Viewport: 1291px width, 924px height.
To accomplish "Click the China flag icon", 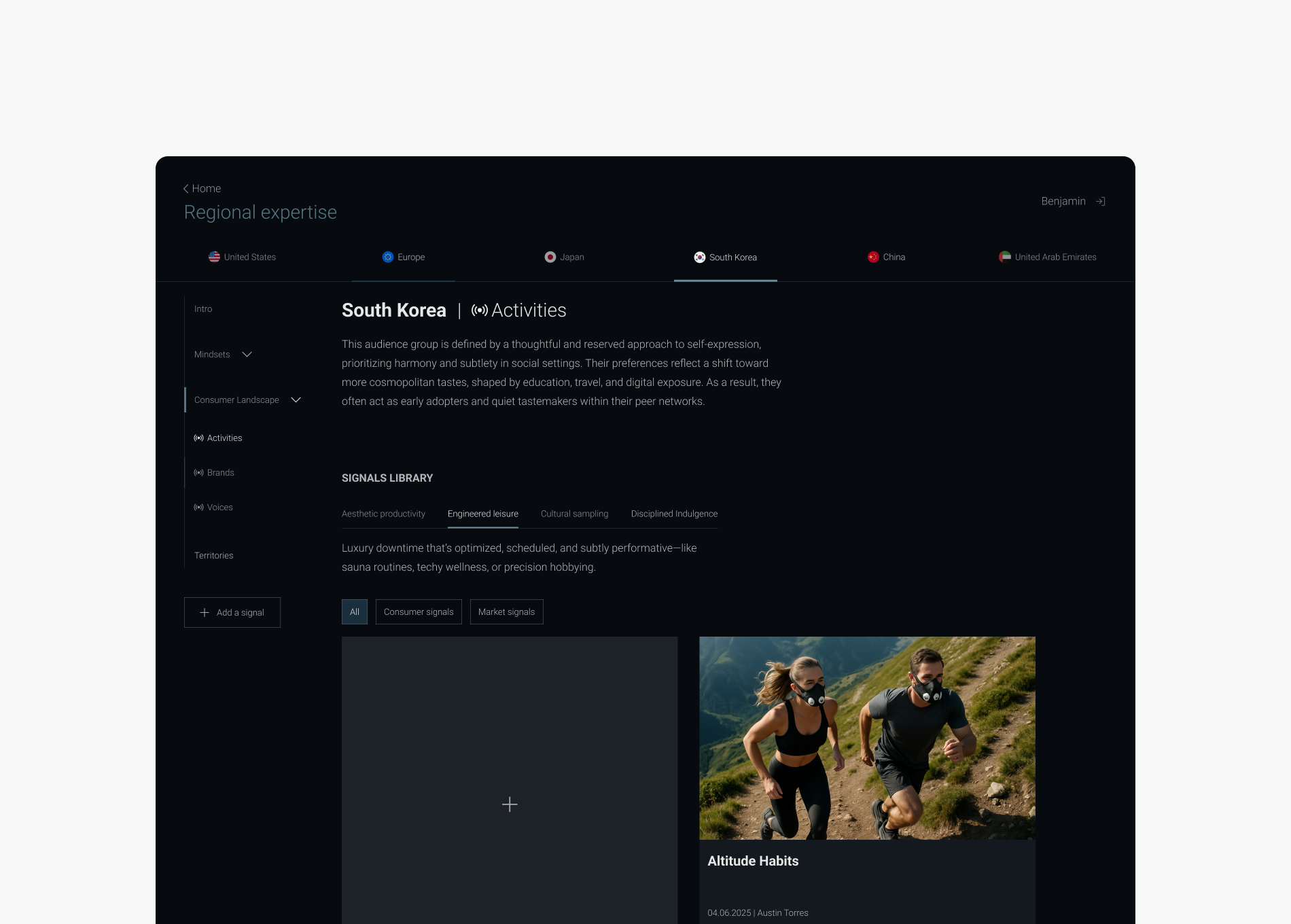I will (x=873, y=257).
